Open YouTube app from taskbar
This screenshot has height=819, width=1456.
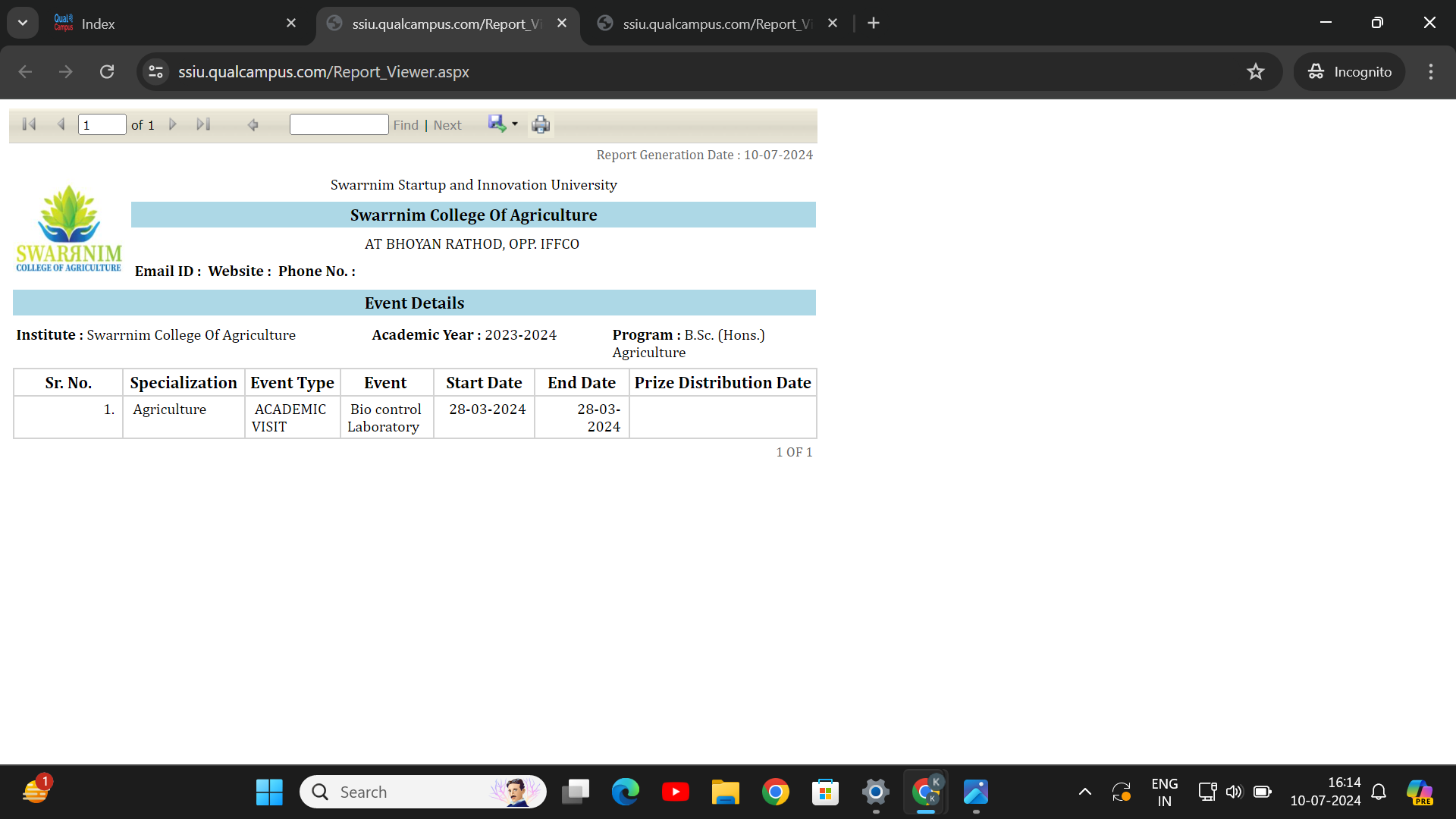676,792
